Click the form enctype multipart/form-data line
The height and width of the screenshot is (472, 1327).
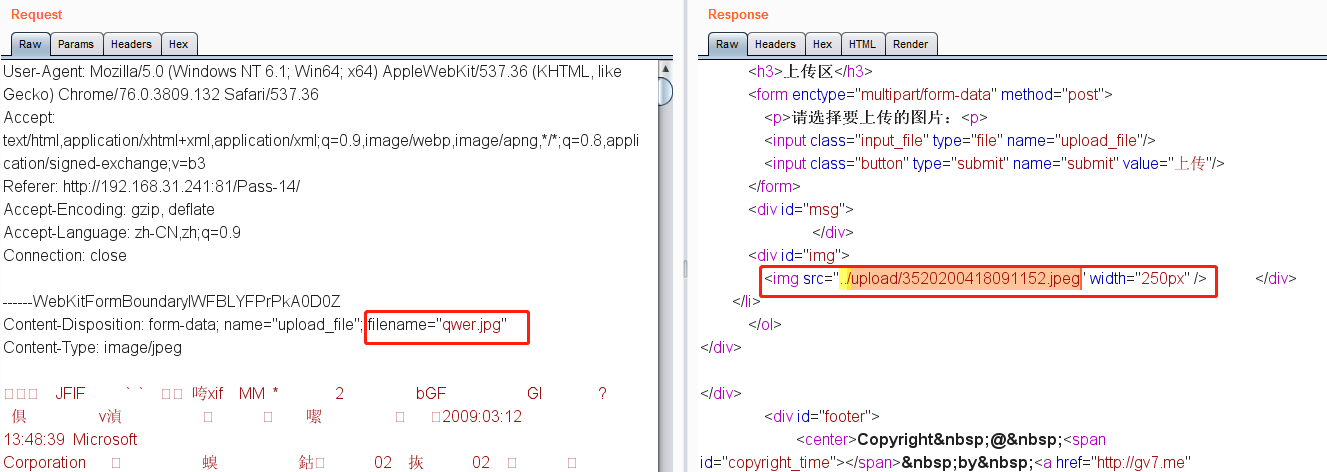[930, 95]
